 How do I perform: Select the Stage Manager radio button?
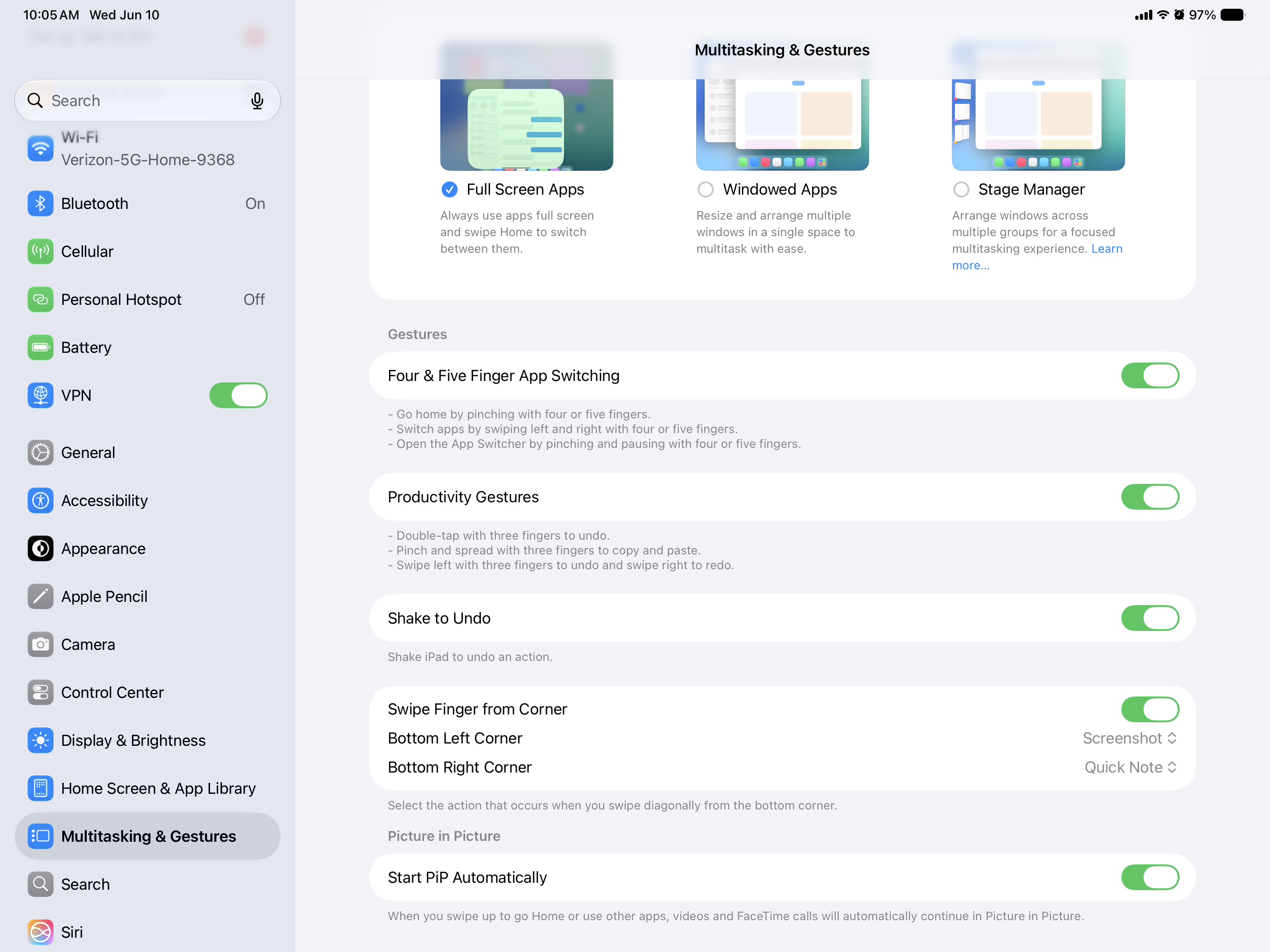(961, 190)
